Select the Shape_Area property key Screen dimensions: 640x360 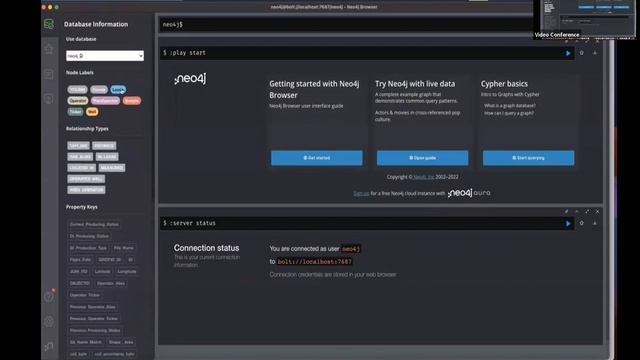pyautogui.click(x=121, y=342)
